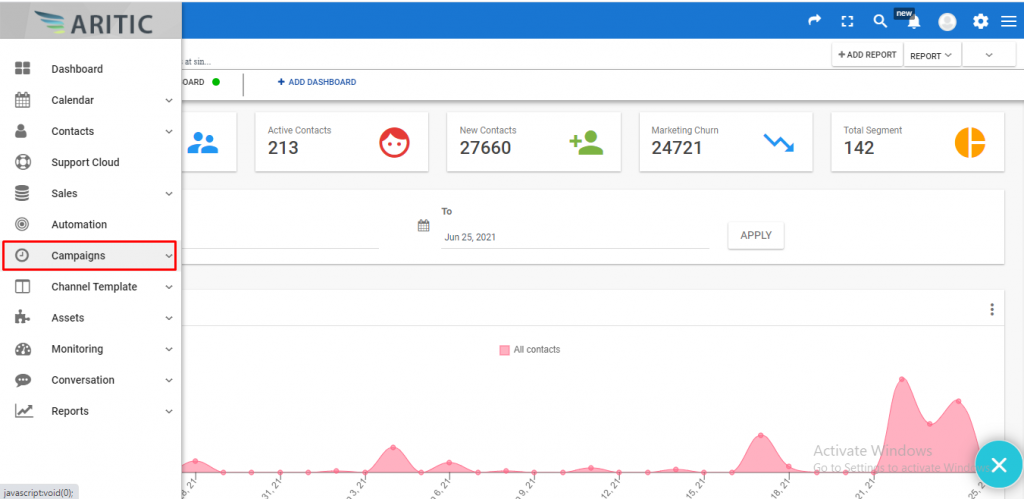Expand the Assets menu chevron
The width and height of the screenshot is (1024, 499).
(168, 318)
